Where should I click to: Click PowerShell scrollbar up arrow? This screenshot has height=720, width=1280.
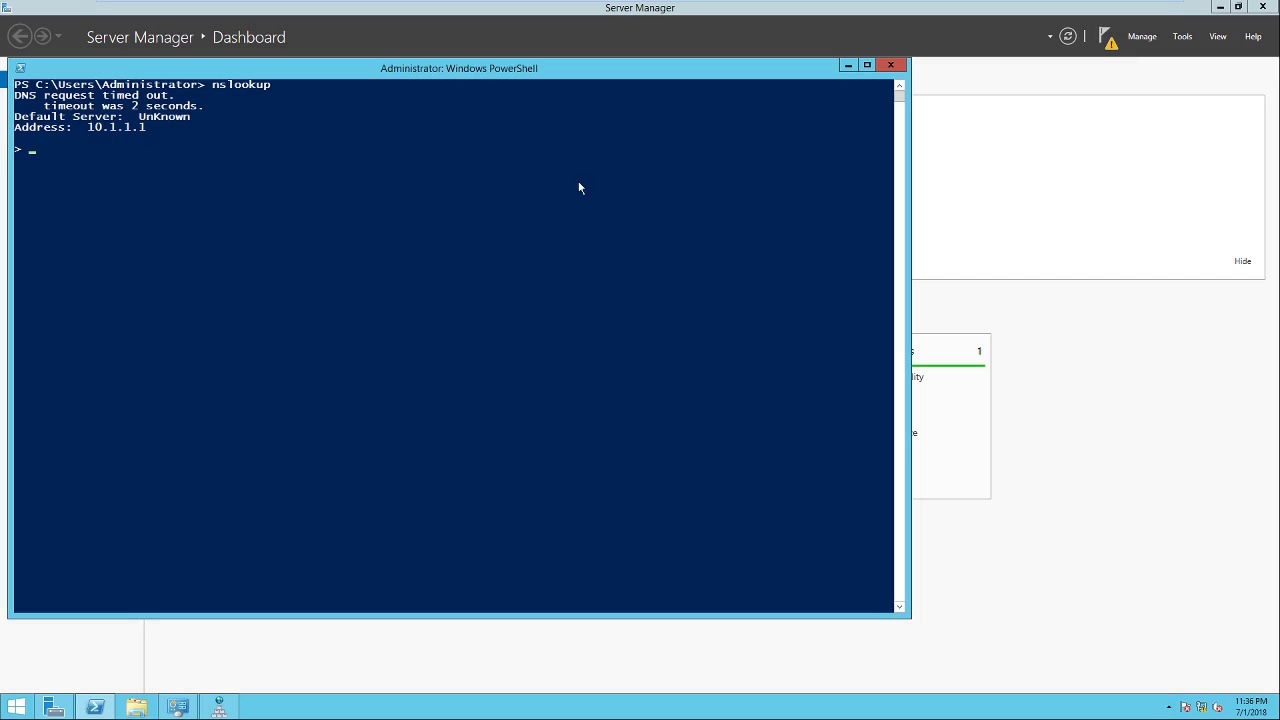[x=899, y=86]
